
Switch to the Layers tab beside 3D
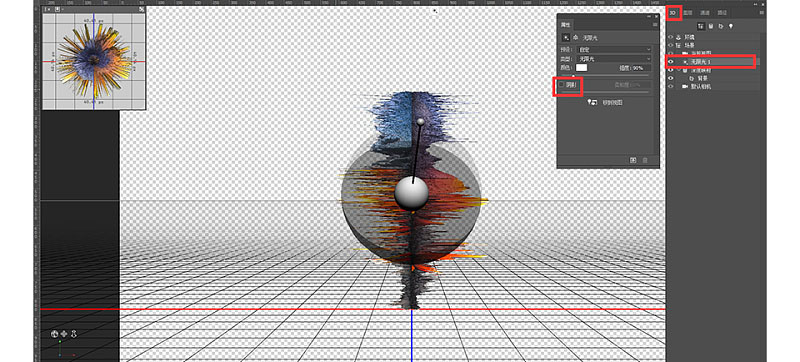click(x=689, y=13)
